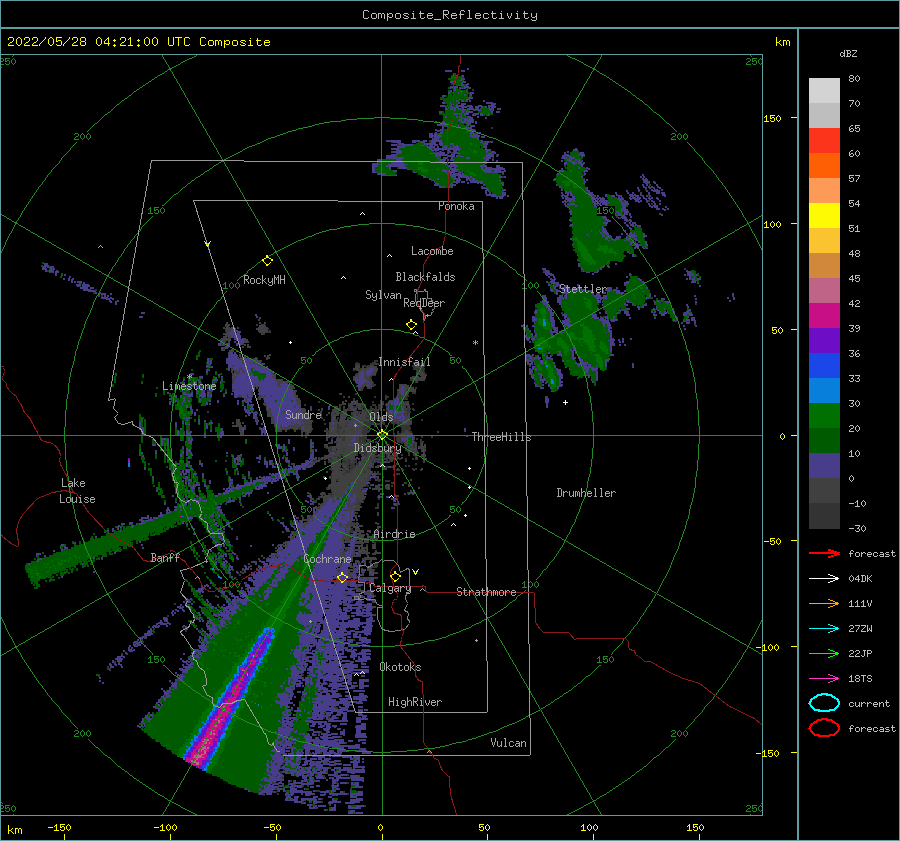900x841 pixels.
Task: Click the yellow diamond marker below Cochrane
Action: pyautogui.click(x=342, y=577)
